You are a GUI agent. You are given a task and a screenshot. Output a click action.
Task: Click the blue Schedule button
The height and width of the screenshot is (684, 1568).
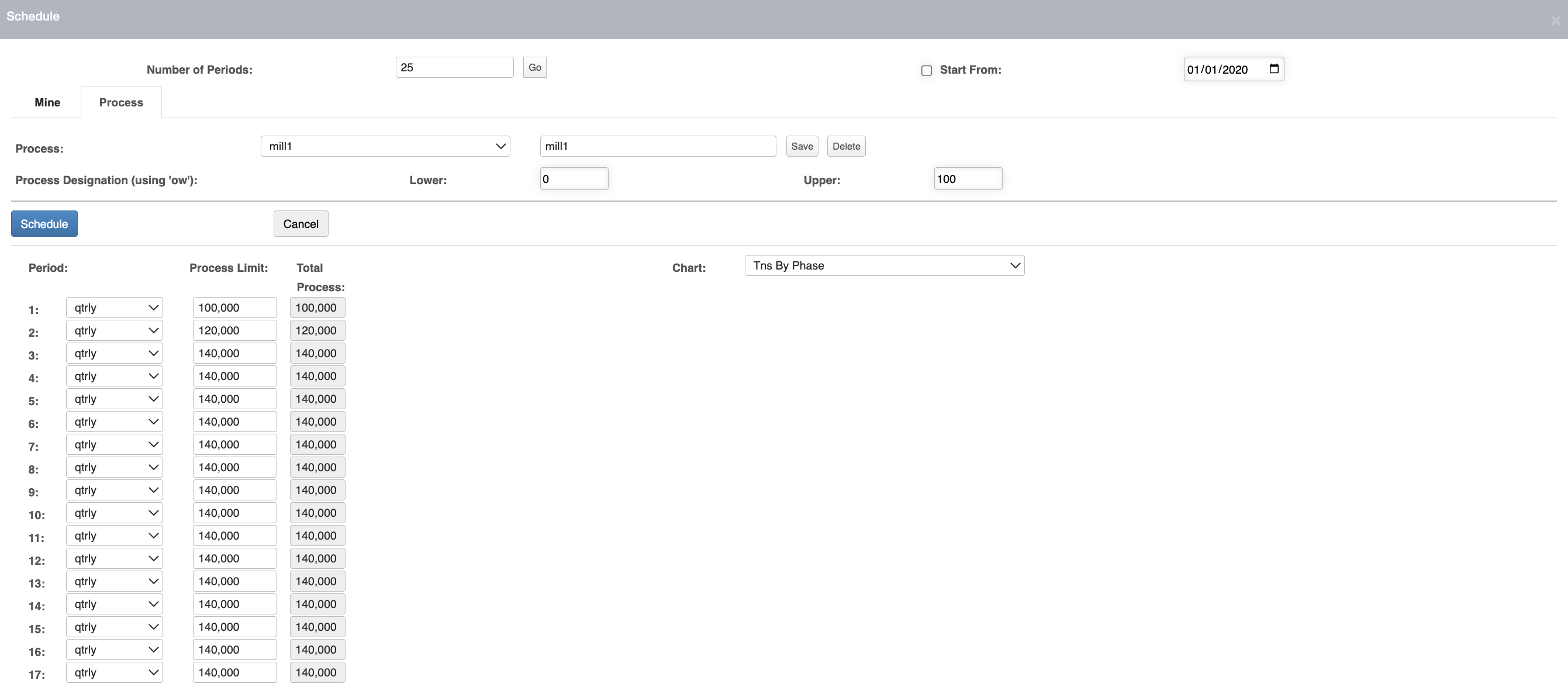[x=44, y=223]
